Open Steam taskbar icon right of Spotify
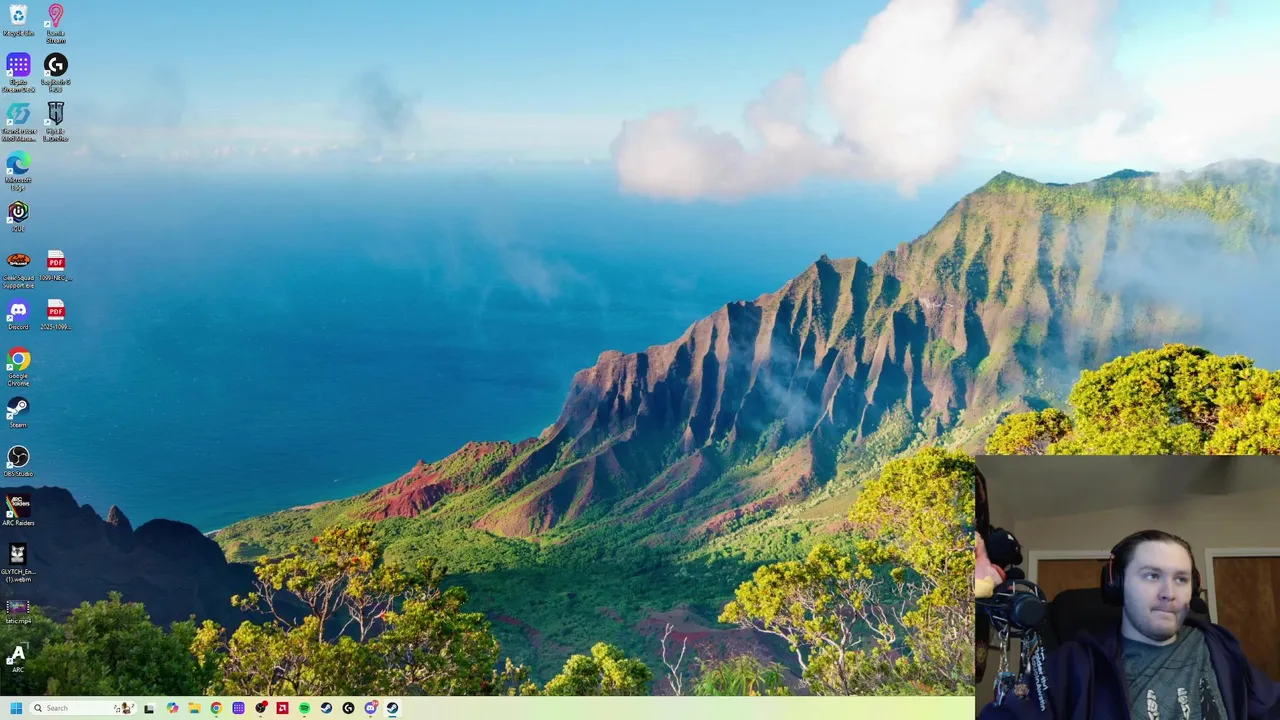This screenshot has height=720, width=1280. pos(326,708)
